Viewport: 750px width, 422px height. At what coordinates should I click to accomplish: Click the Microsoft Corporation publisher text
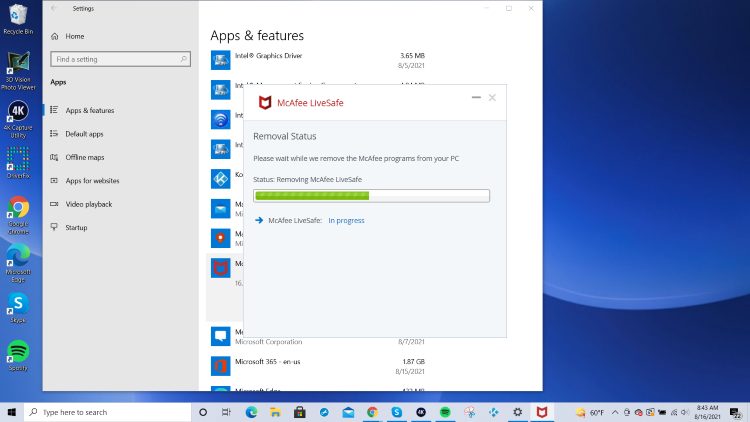[268, 342]
